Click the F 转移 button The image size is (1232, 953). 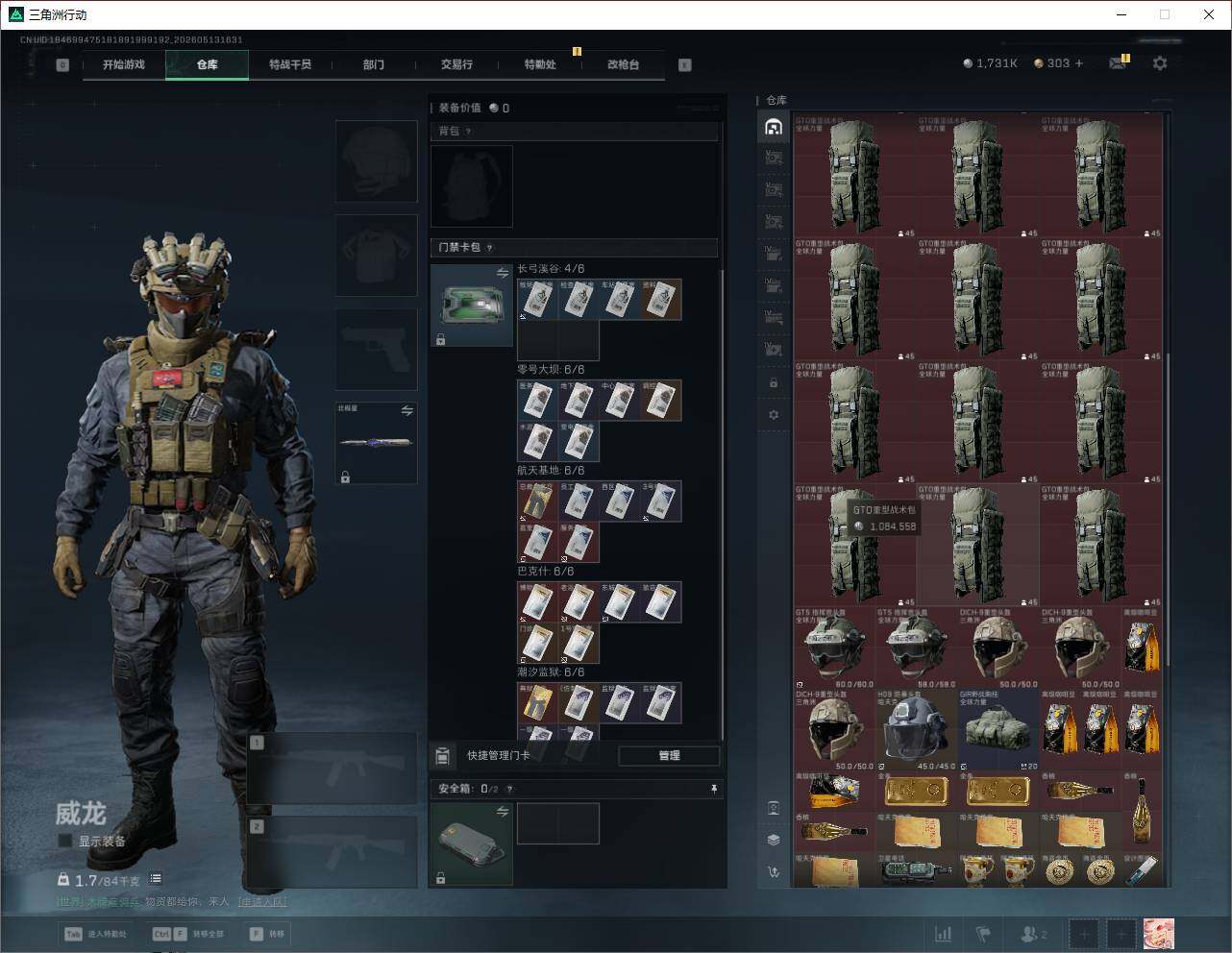coord(267,934)
